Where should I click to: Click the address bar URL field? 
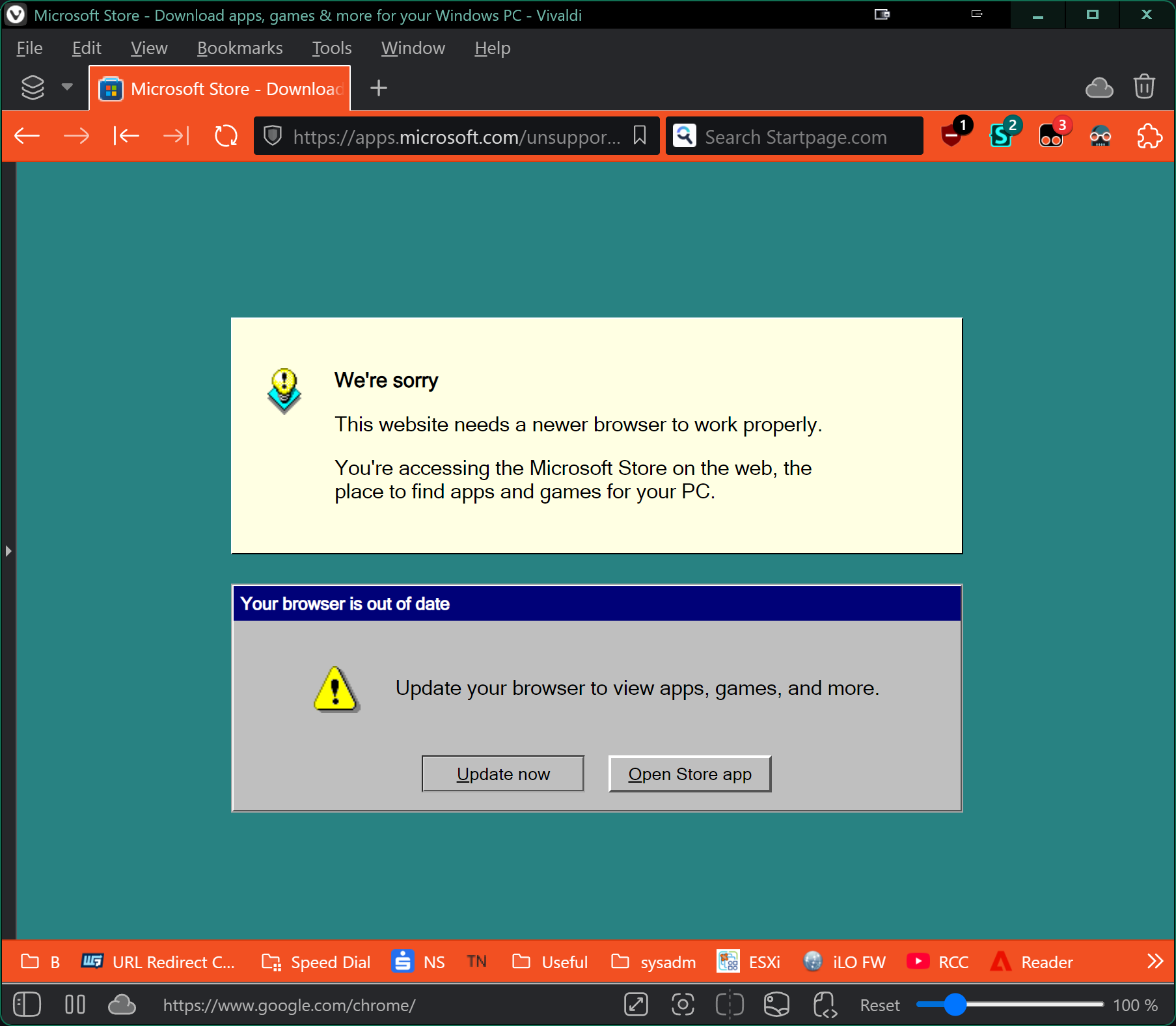456,136
